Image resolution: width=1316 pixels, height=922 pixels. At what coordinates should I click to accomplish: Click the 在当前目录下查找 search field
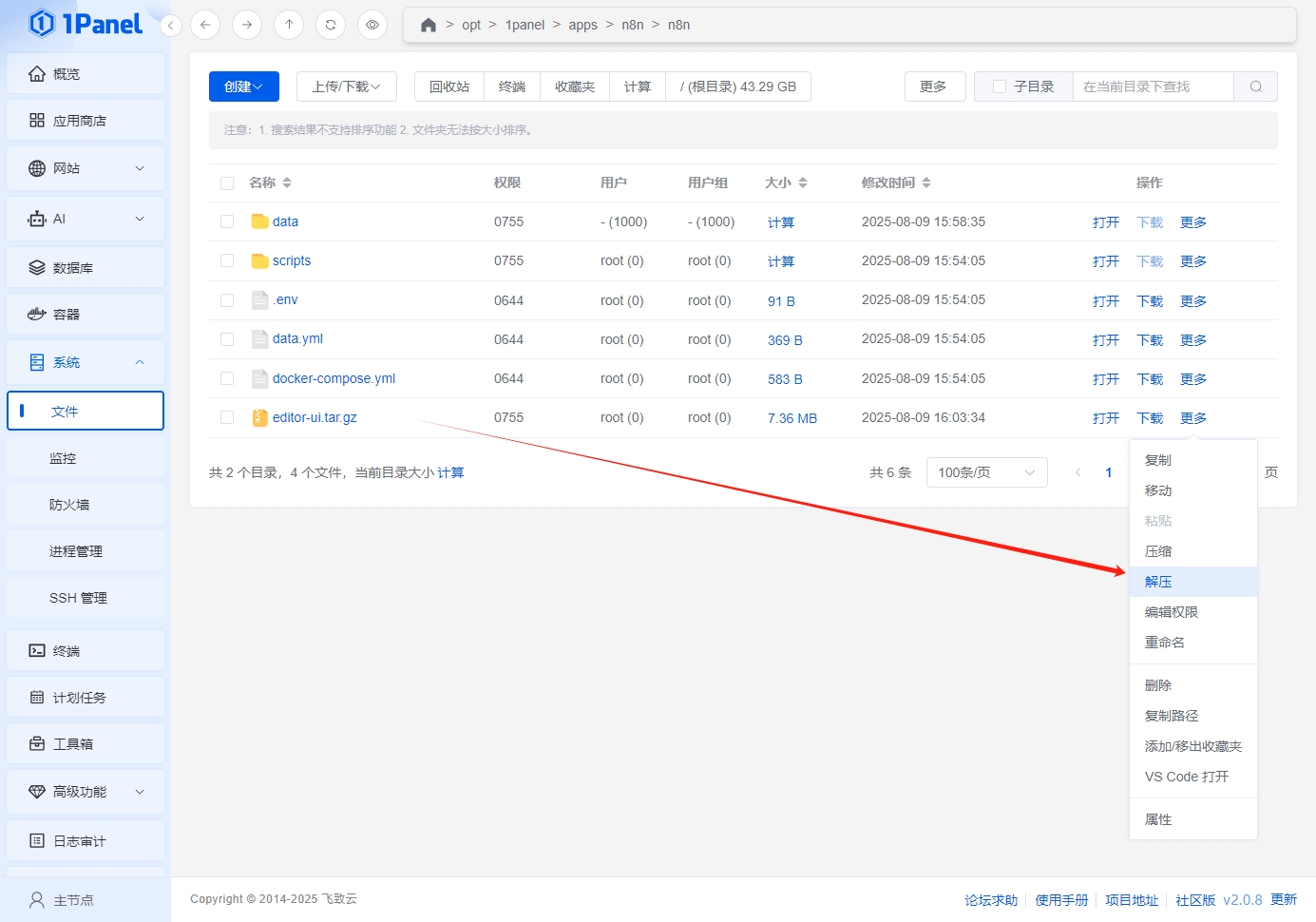(x=1154, y=86)
